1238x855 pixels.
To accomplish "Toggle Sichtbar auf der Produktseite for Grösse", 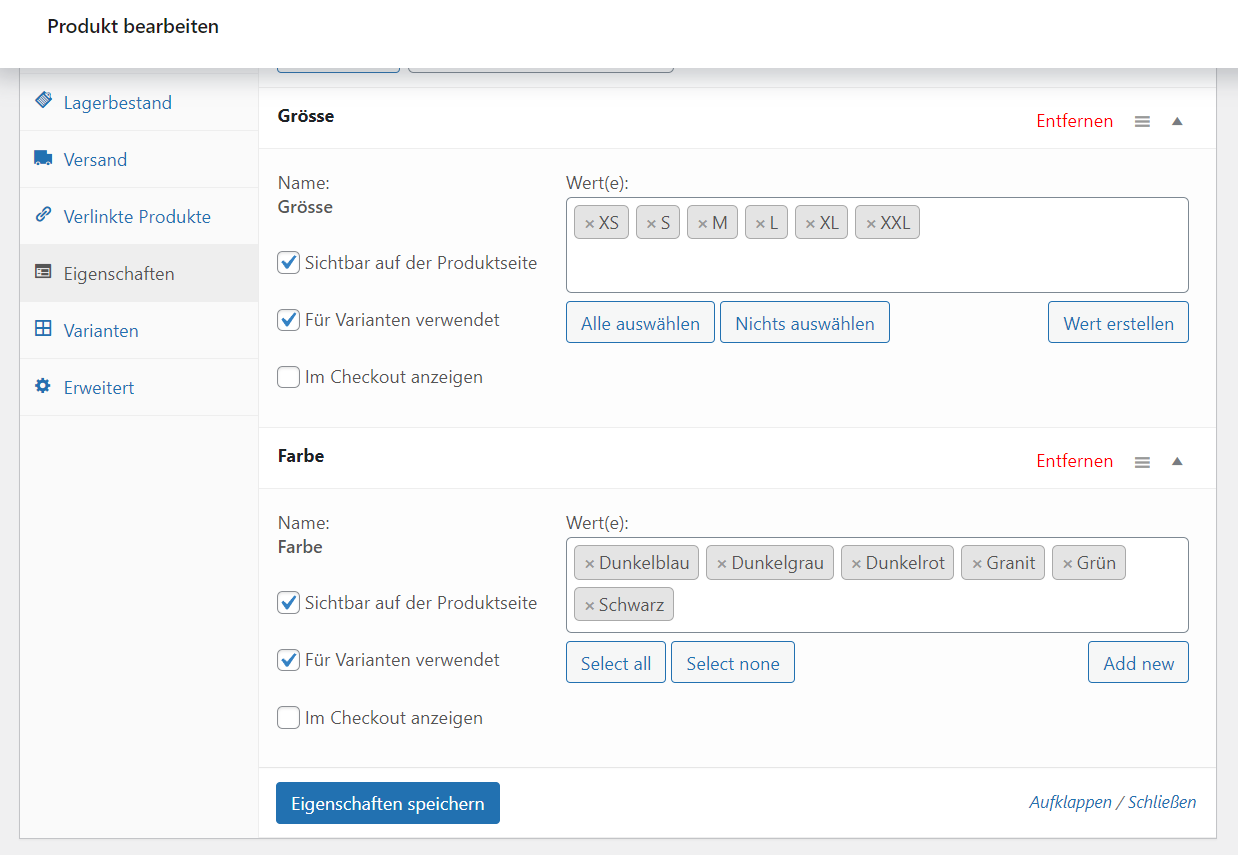I will pyautogui.click(x=288, y=263).
